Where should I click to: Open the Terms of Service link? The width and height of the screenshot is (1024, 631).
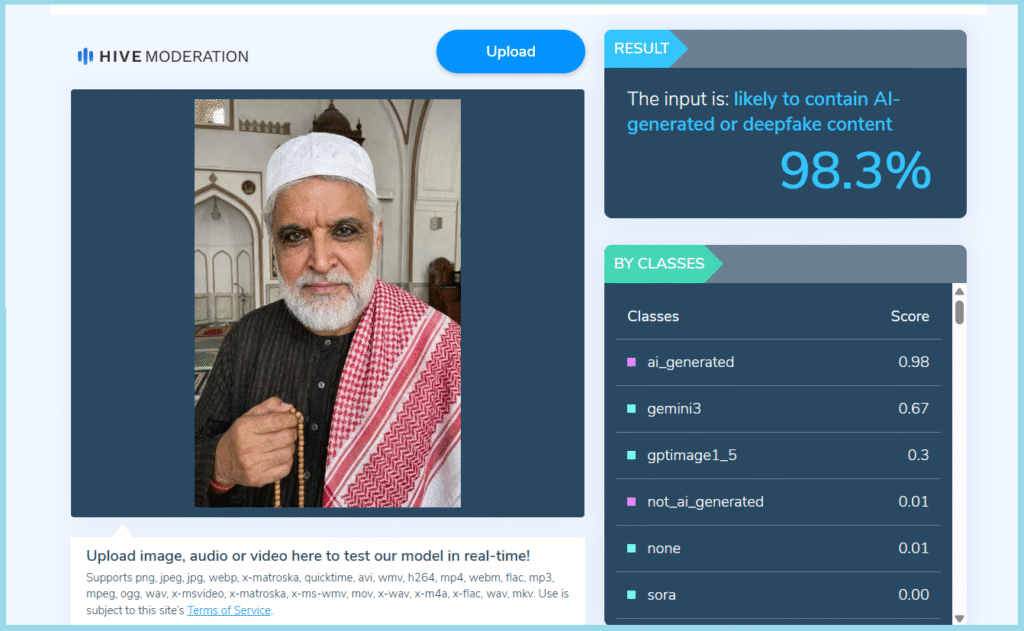click(x=228, y=610)
